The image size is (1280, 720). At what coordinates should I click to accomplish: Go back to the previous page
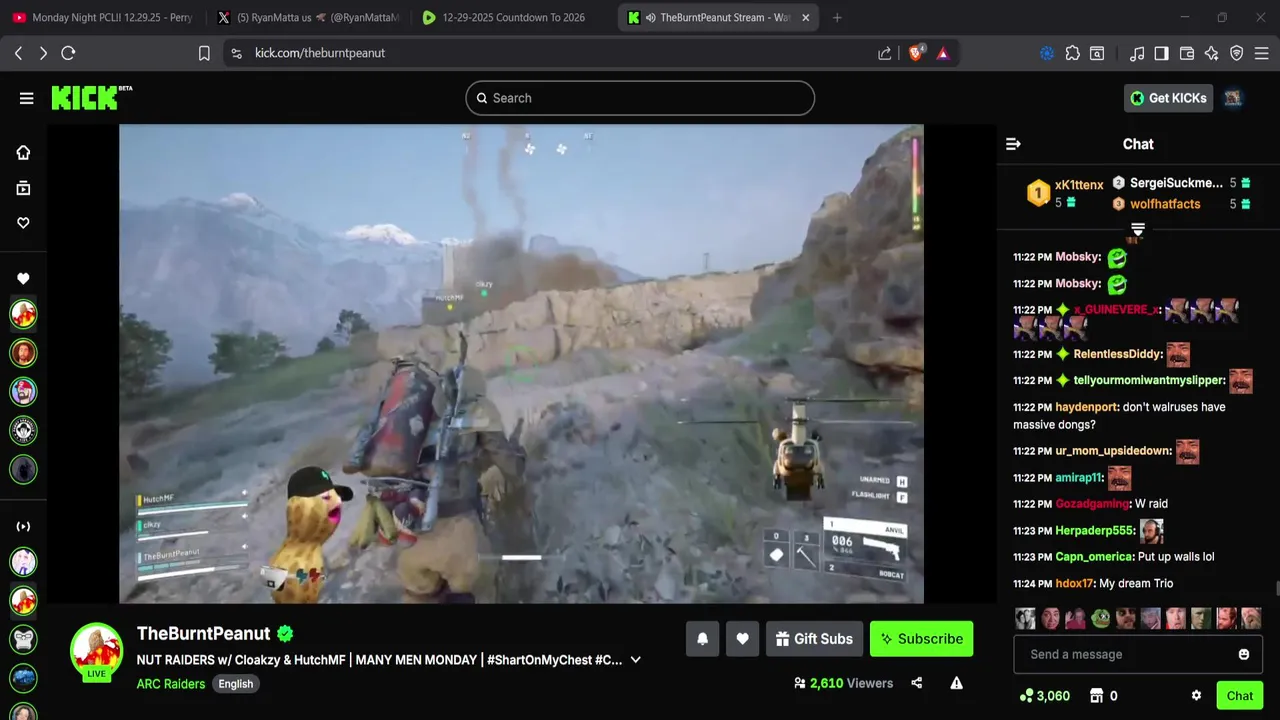(x=18, y=53)
